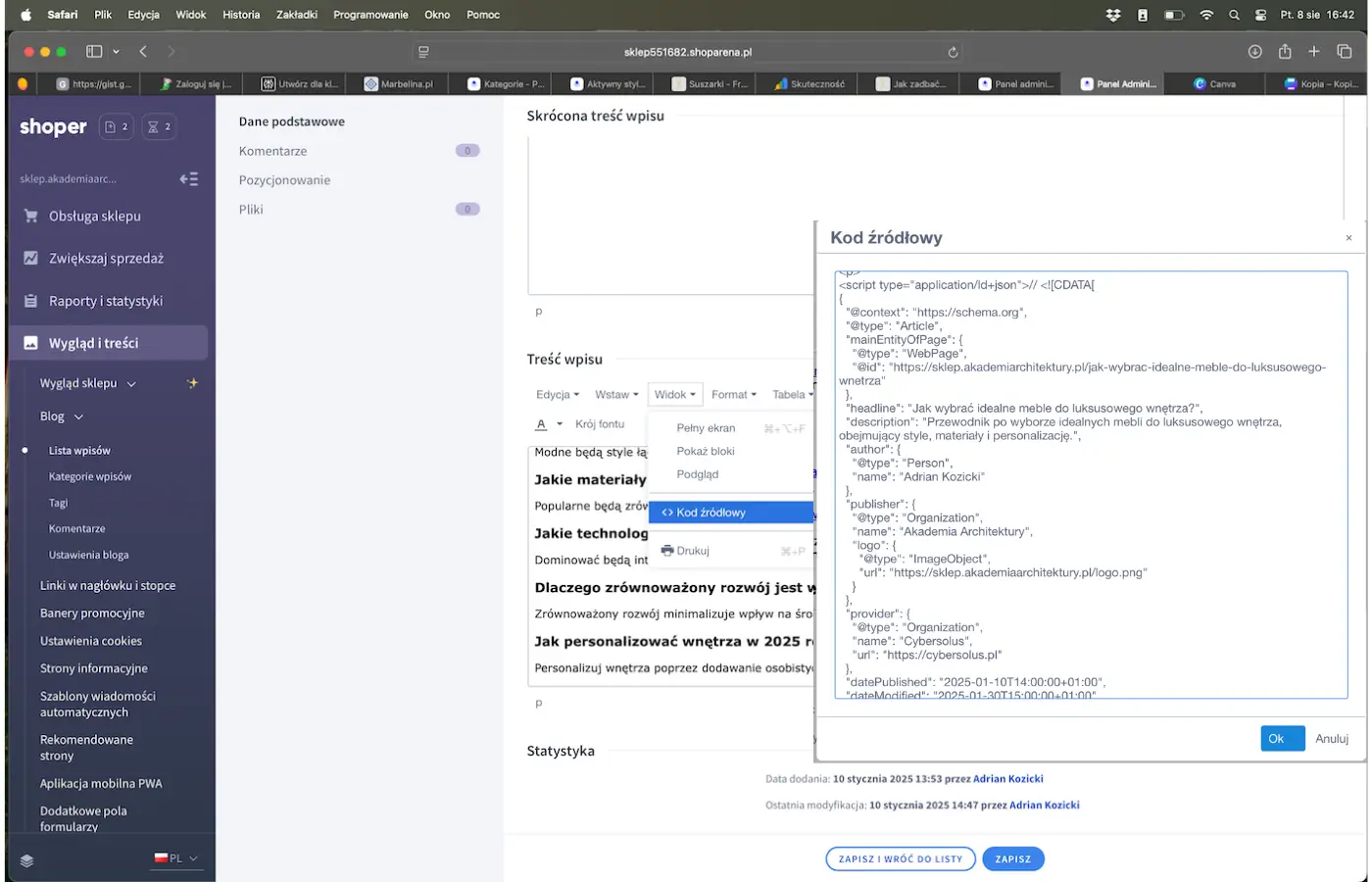This screenshot has height=882, width=1372.
Task: Click the sparkle icon beside Wygląd sklepu
Action: 193,382
